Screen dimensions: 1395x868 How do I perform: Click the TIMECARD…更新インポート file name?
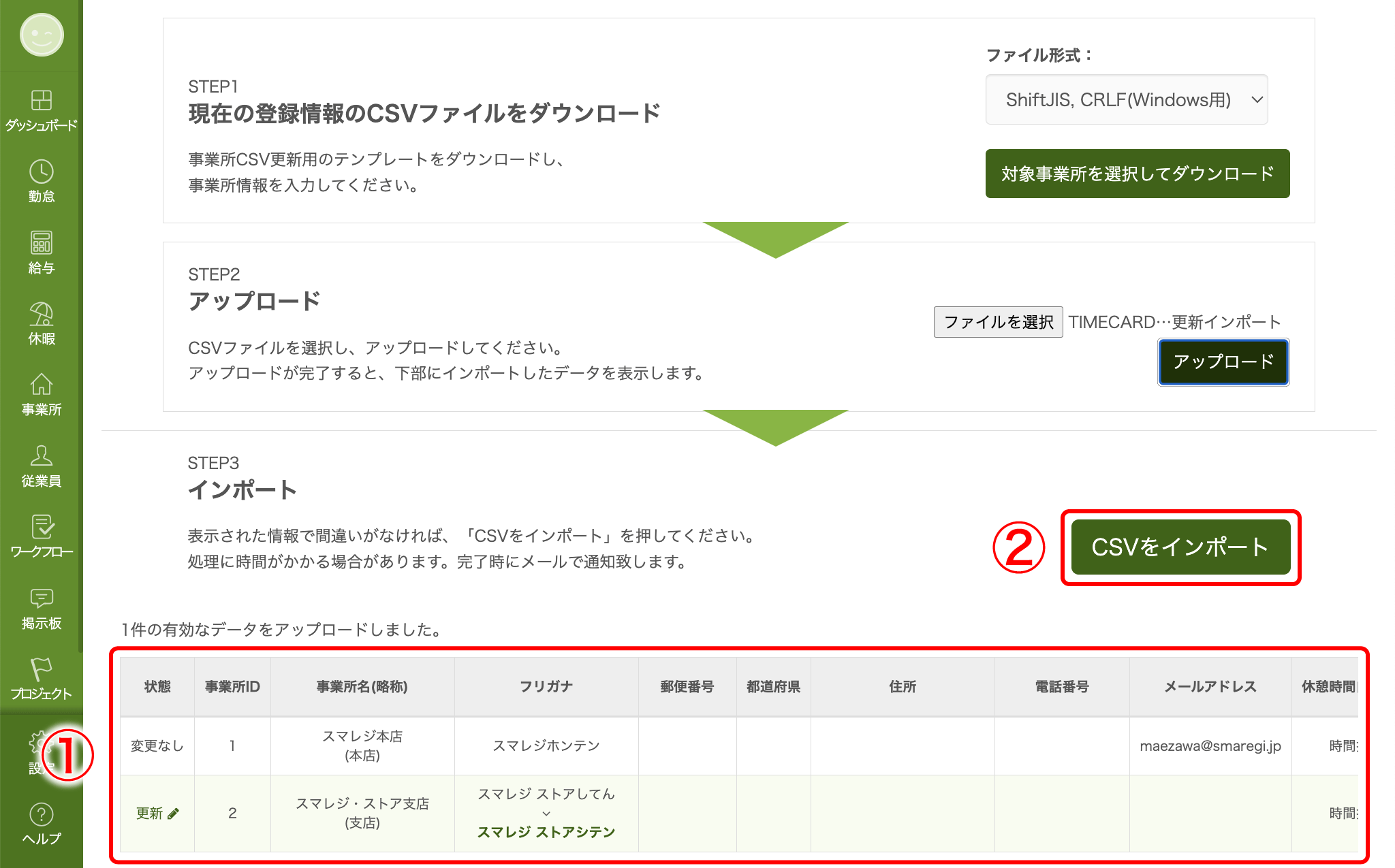tap(1174, 322)
